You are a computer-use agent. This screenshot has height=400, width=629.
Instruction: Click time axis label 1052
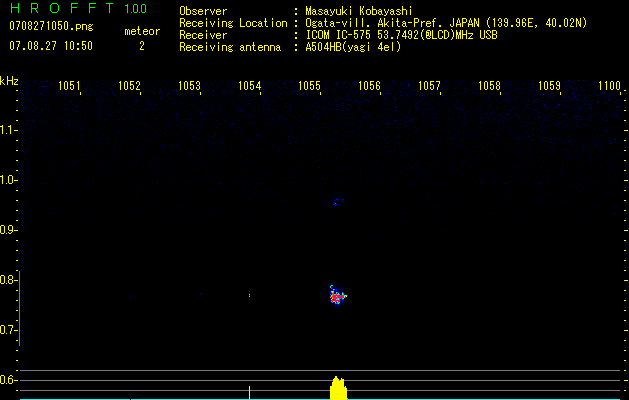pos(130,86)
